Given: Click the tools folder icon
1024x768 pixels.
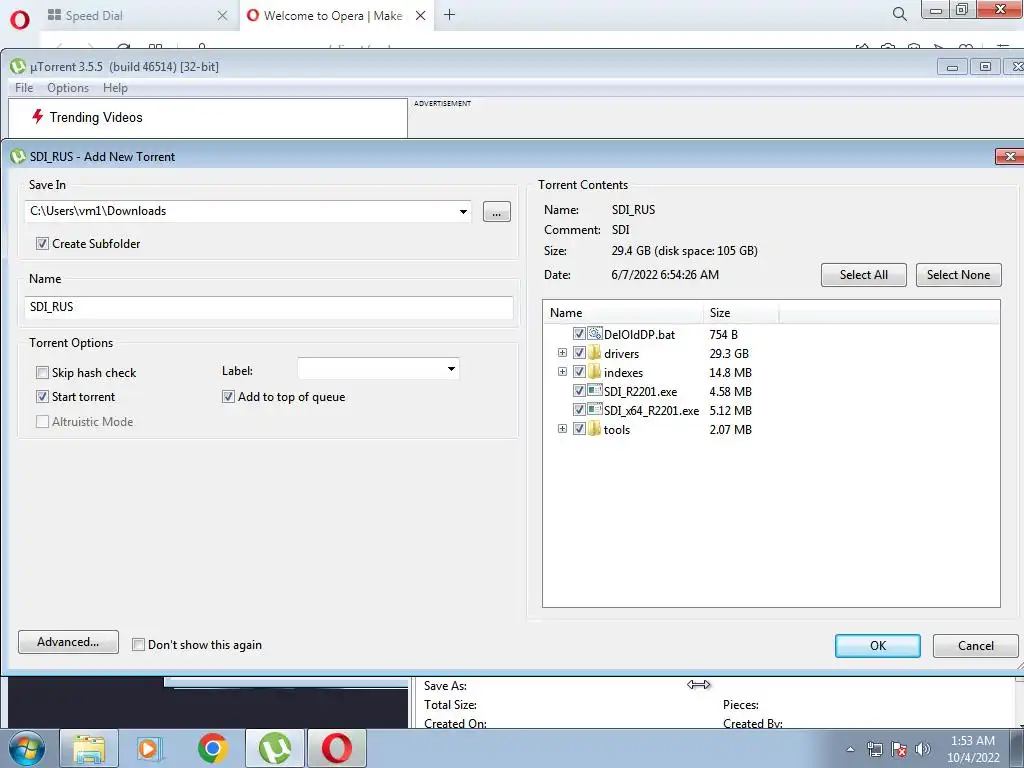Looking at the screenshot, I should click(594, 428).
